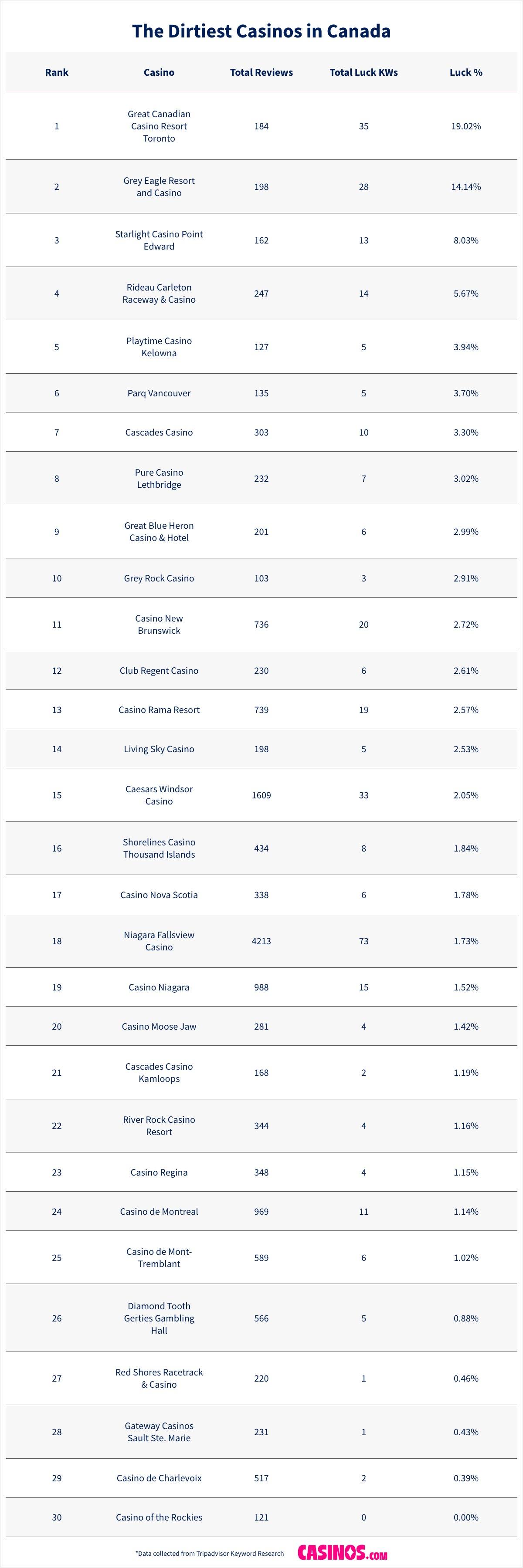Click the "Luck %" column header

click(x=466, y=72)
